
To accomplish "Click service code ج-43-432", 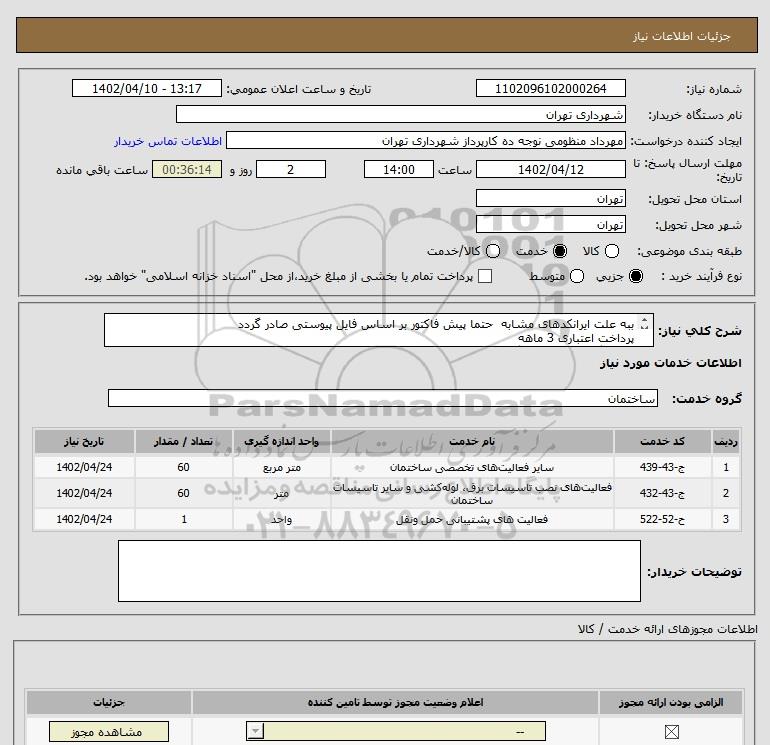I will (x=662, y=493).
